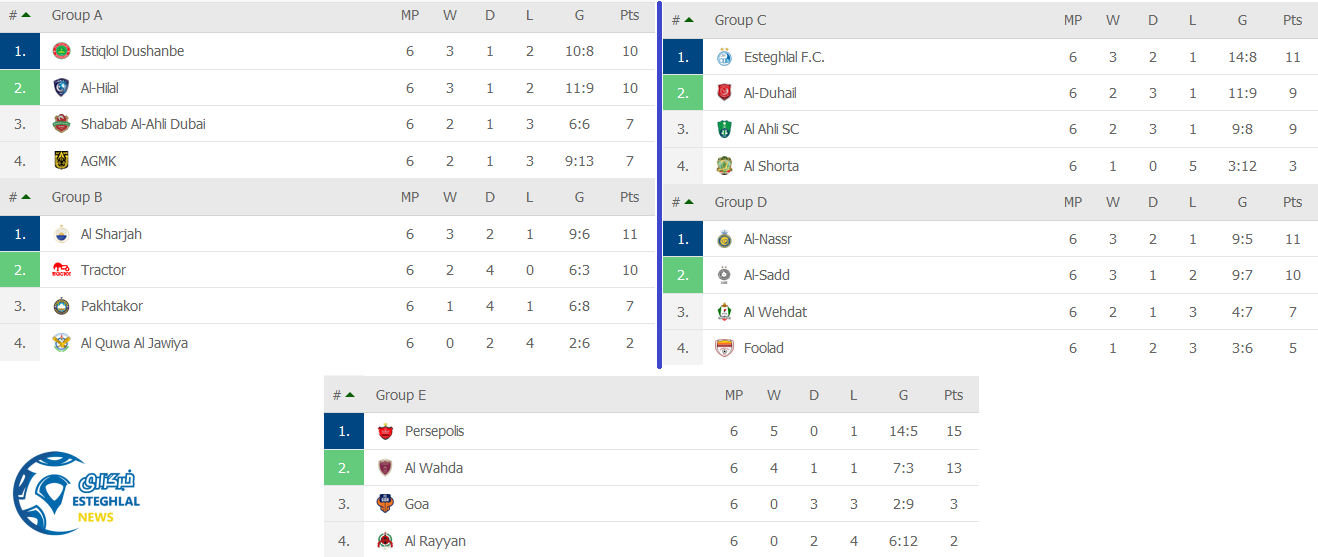Click the blue rank 1 badge in Group D
The image size is (1318, 557).
click(682, 239)
